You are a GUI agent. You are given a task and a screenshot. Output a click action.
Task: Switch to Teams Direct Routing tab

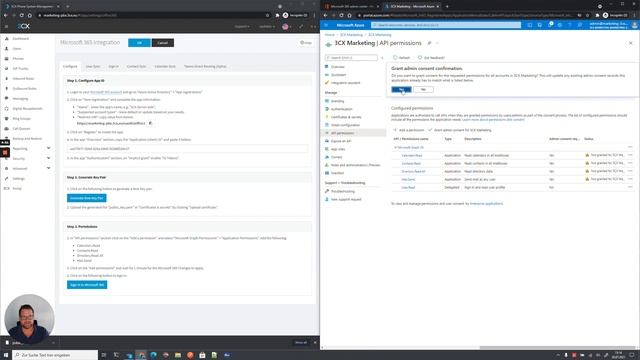[x=205, y=66]
